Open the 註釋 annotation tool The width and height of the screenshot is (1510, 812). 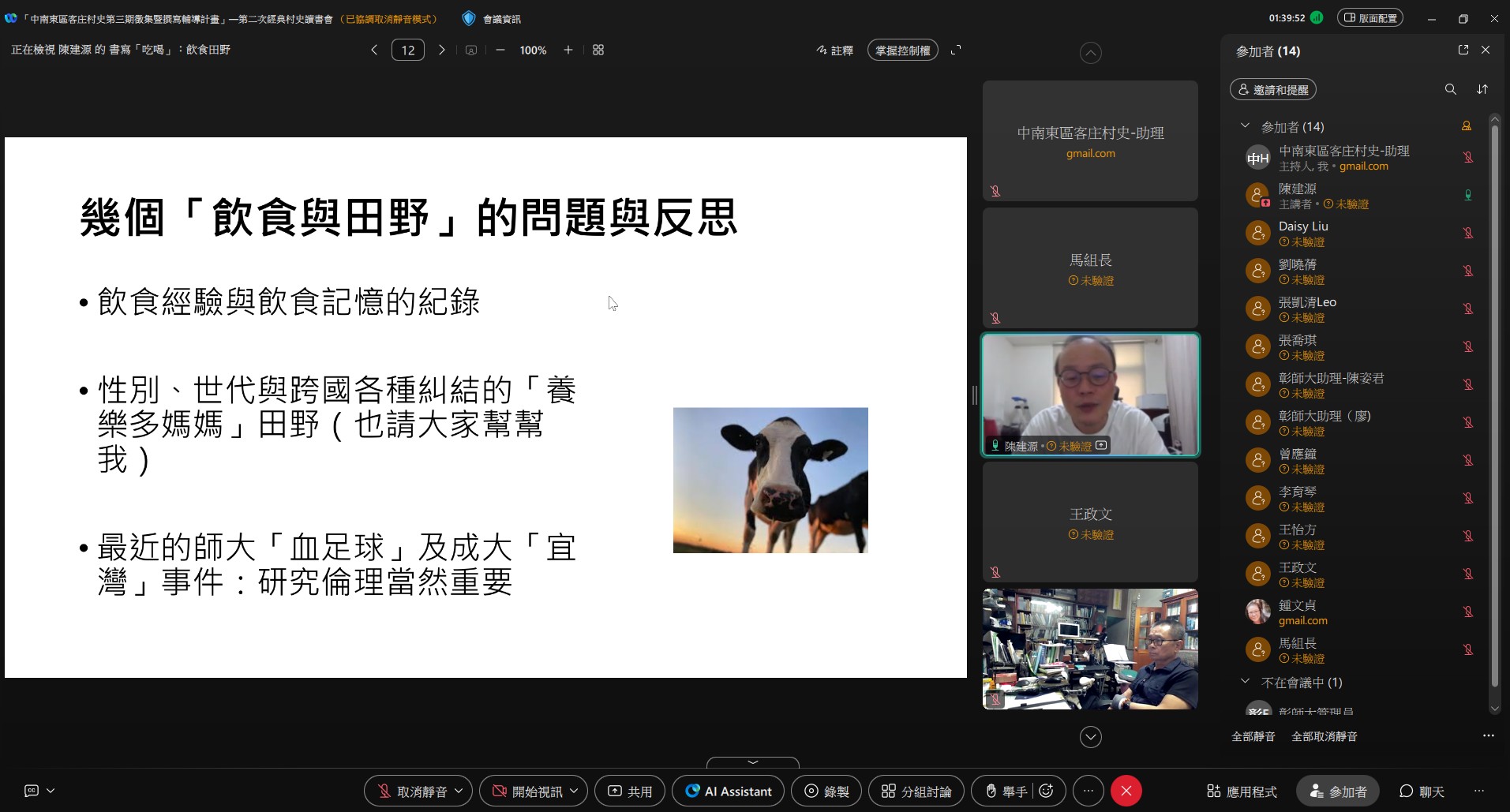click(835, 50)
